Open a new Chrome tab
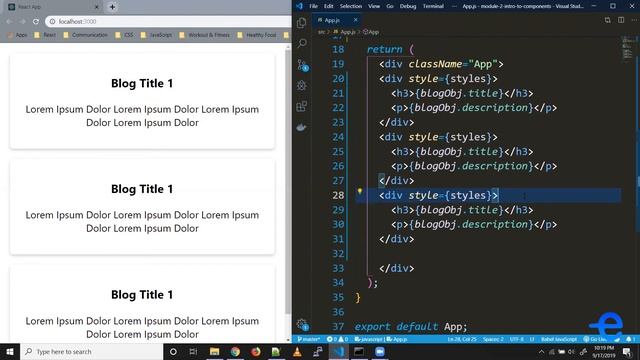640x360 pixels. click(112, 7)
